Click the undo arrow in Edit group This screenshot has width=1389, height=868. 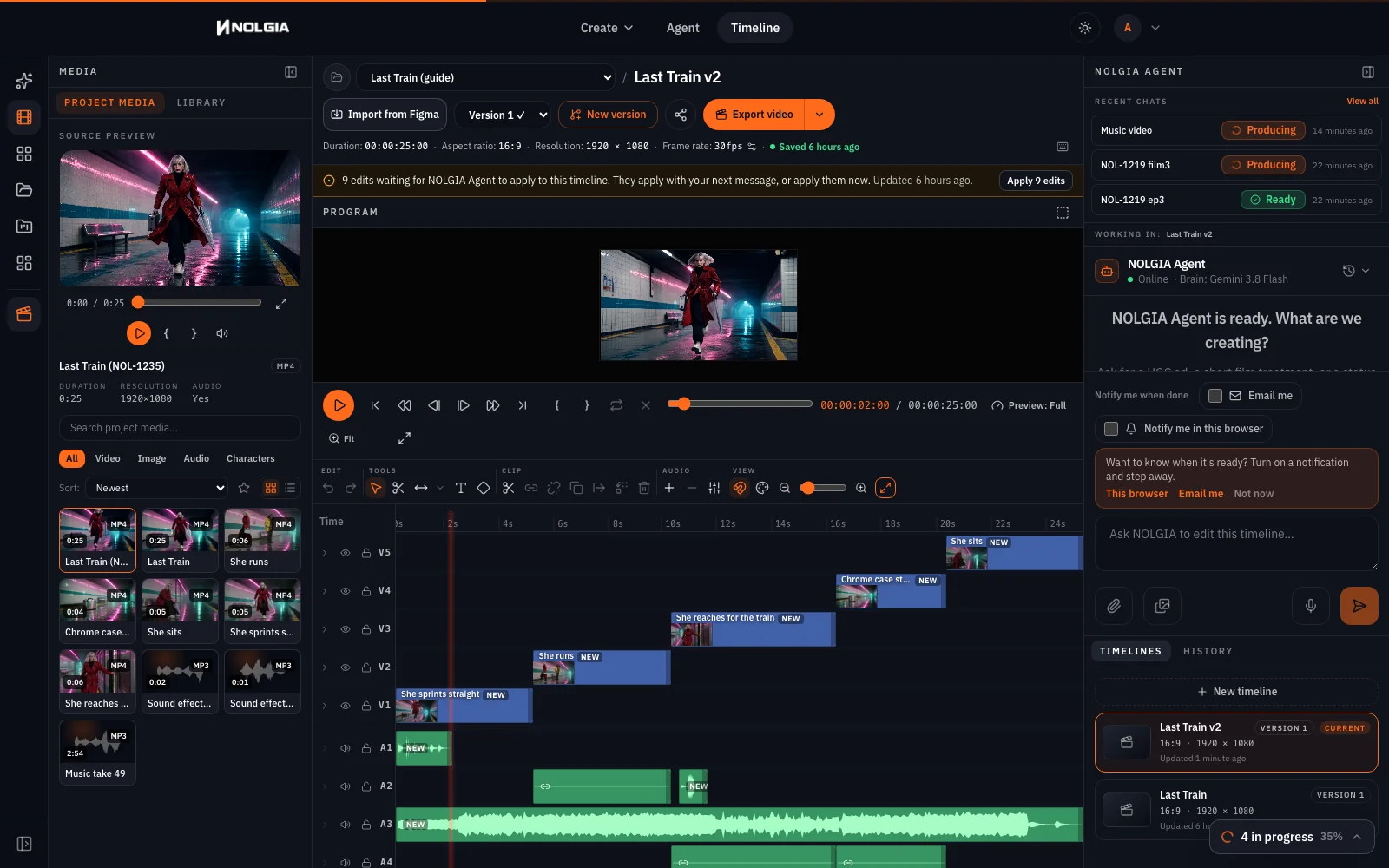pos(328,488)
